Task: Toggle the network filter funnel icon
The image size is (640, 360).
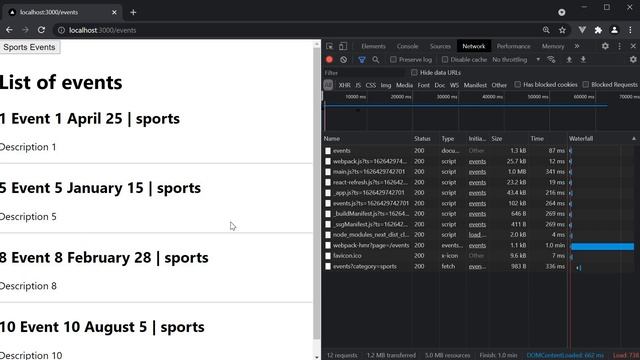Action: coord(362,60)
